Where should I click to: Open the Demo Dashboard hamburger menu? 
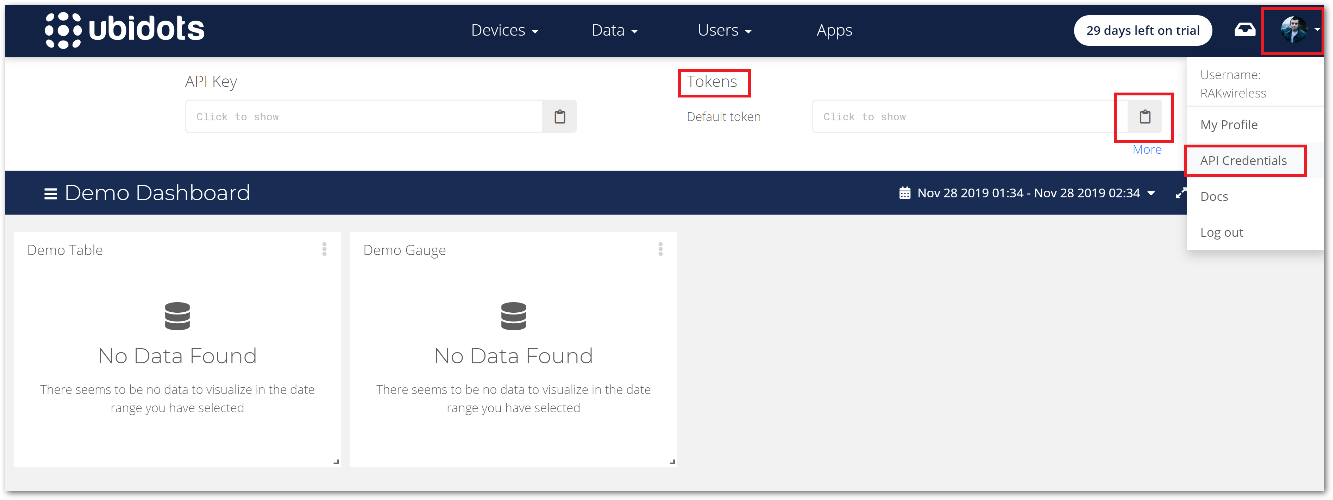pos(50,193)
